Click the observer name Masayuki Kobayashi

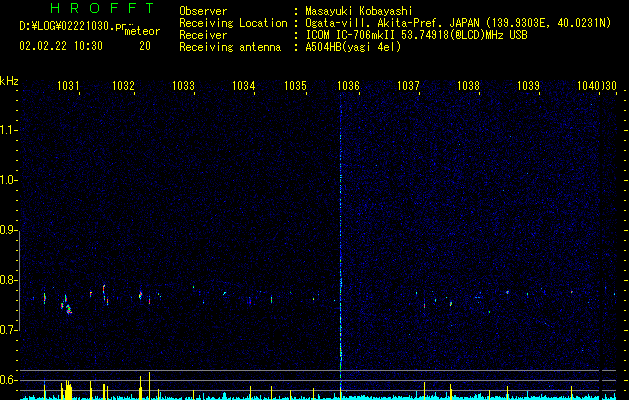point(359,11)
